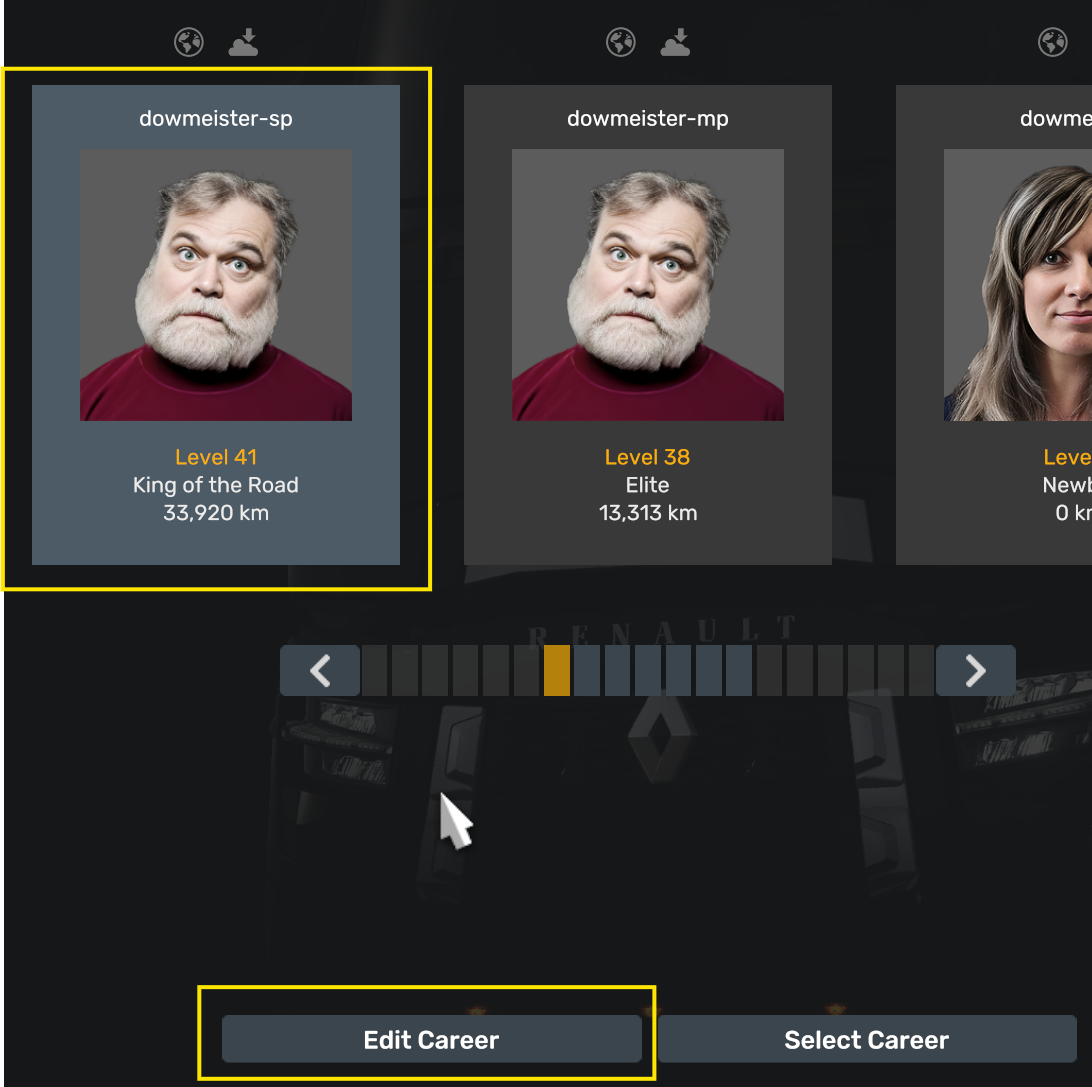Select the dowmeister-sp profile card
The width and height of the screenshot is (1092, 1087).
tap(216, 324)
